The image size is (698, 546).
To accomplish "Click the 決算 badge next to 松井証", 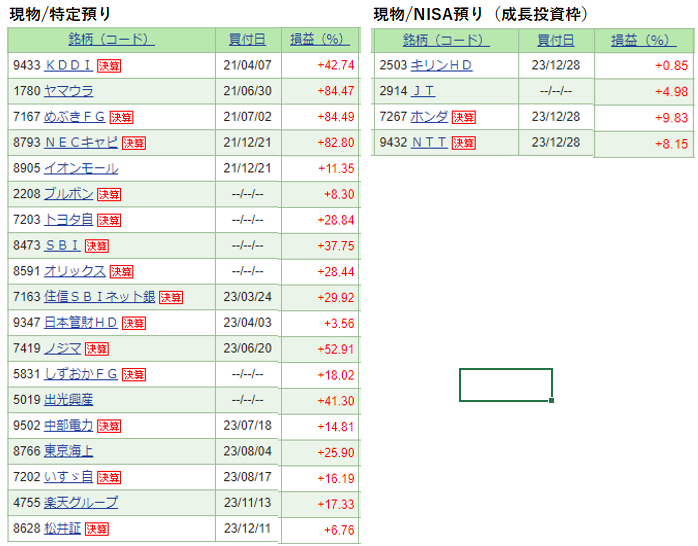I will tap(97, 530).
